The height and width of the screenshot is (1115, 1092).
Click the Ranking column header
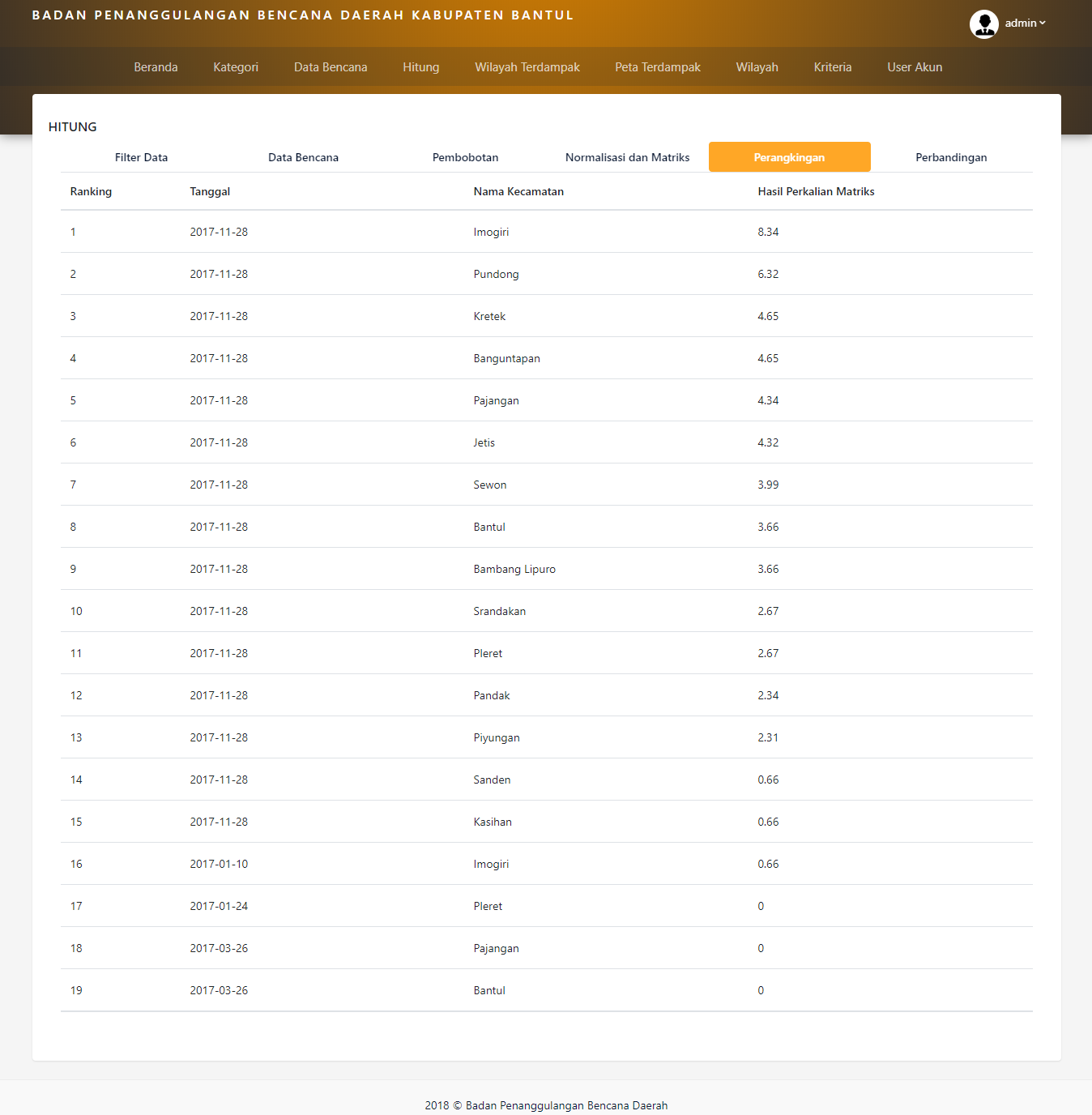point(91,191)
